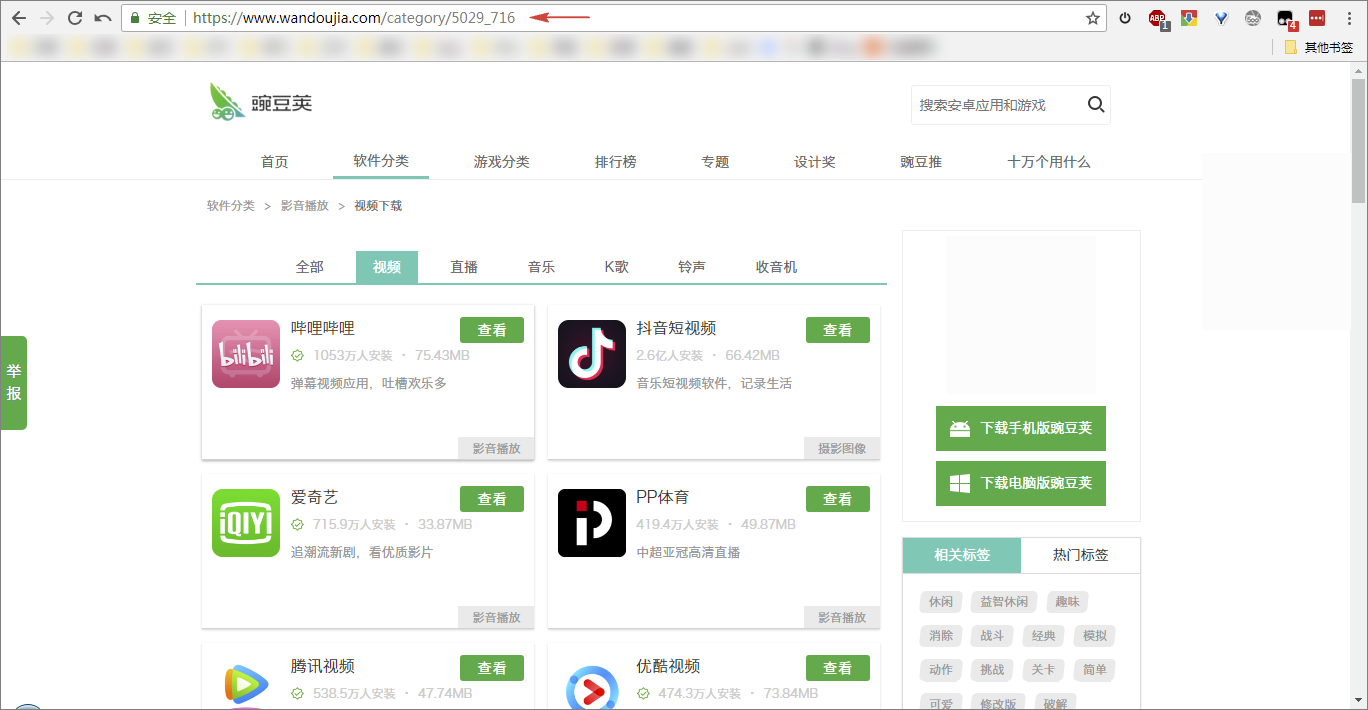Screen dimensions: 1368x710
Task: Click the 爱奇艺 app title
Action: pyautogui.click(x=315, y=498)
